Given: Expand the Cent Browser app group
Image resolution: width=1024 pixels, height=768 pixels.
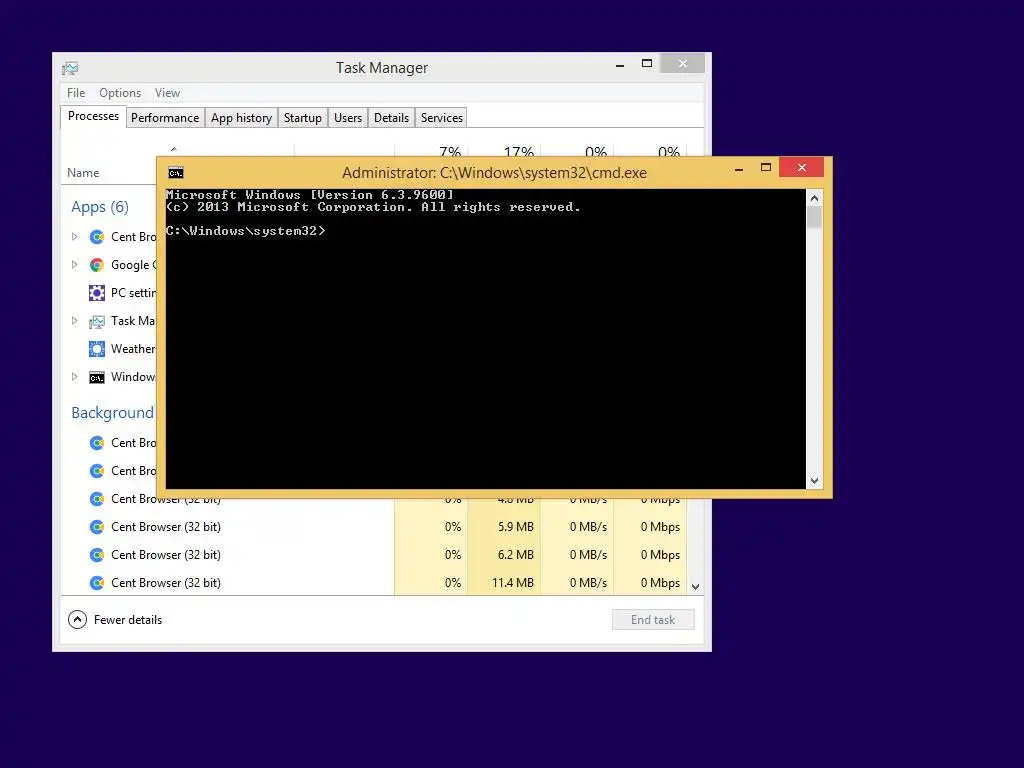Looking at the screenshot, I should point(74,236).
